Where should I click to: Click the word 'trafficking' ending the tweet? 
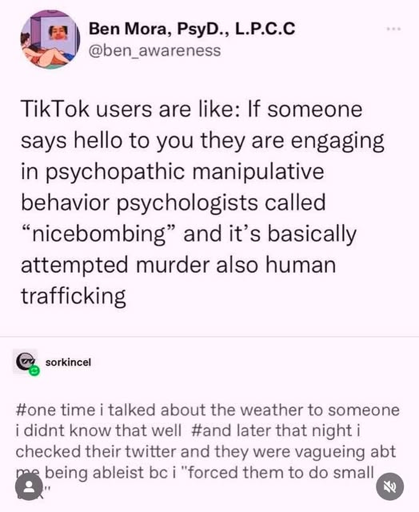[73, 296]
